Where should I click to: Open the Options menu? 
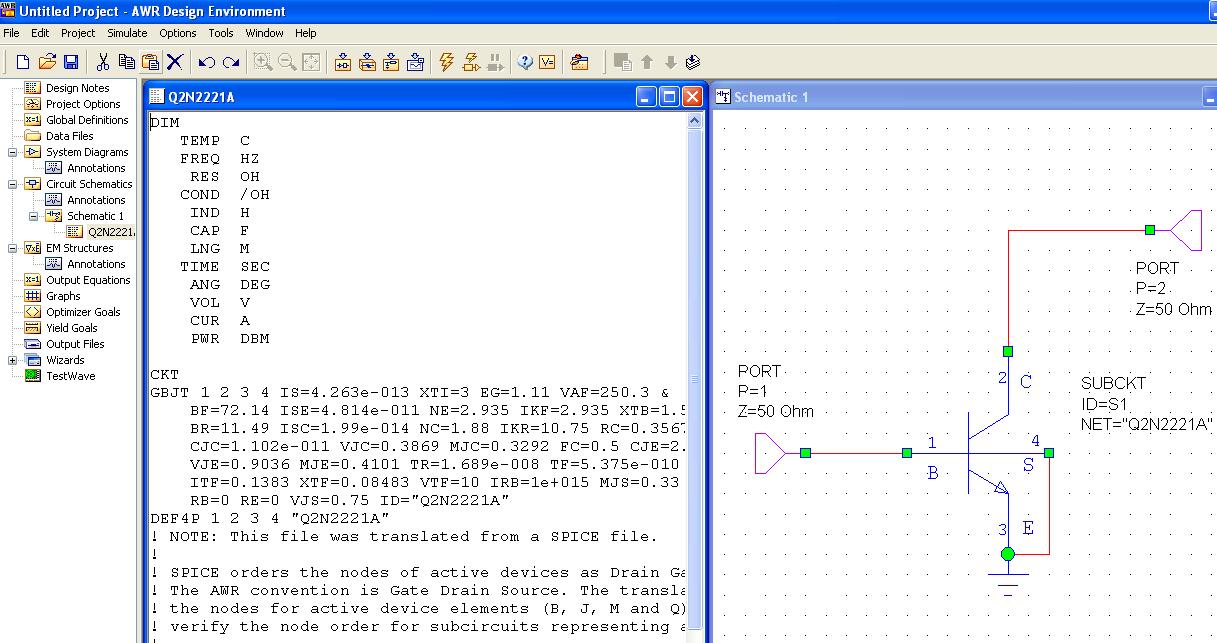pyautogui.click(x=178, y=33)
